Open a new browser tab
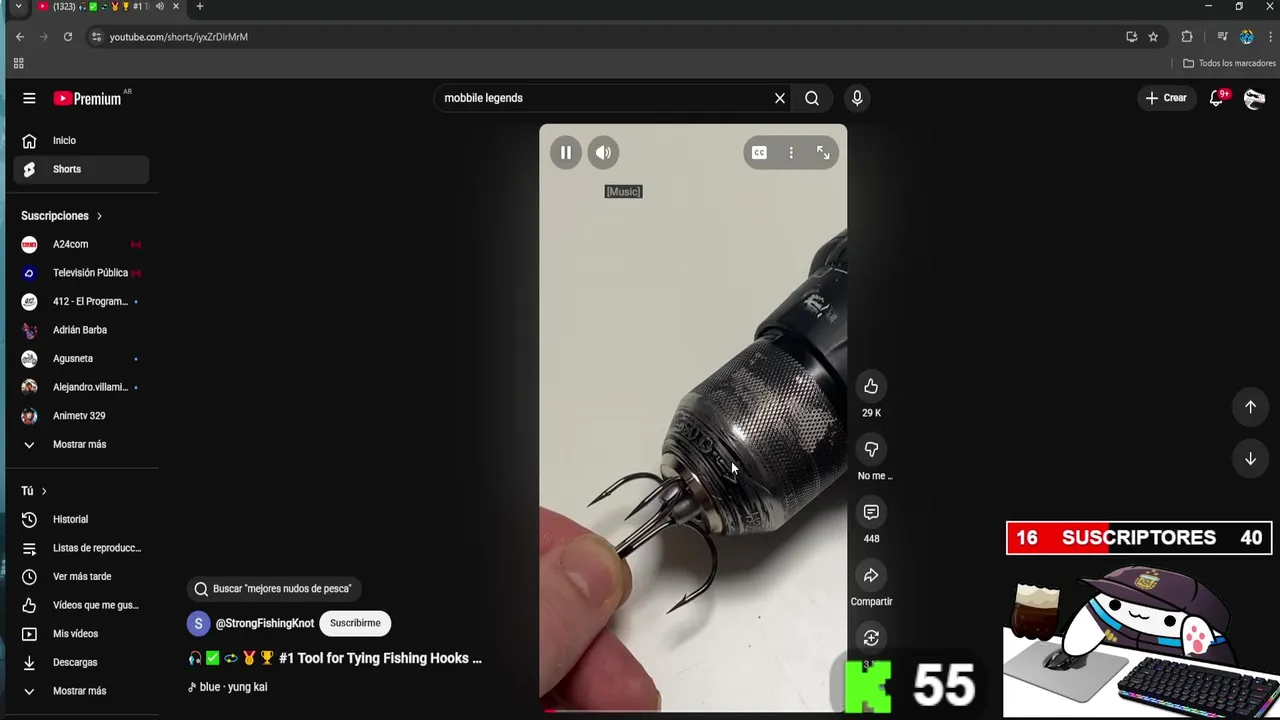Viewport: 1280px width, 720px height. [x=200, y=7]
